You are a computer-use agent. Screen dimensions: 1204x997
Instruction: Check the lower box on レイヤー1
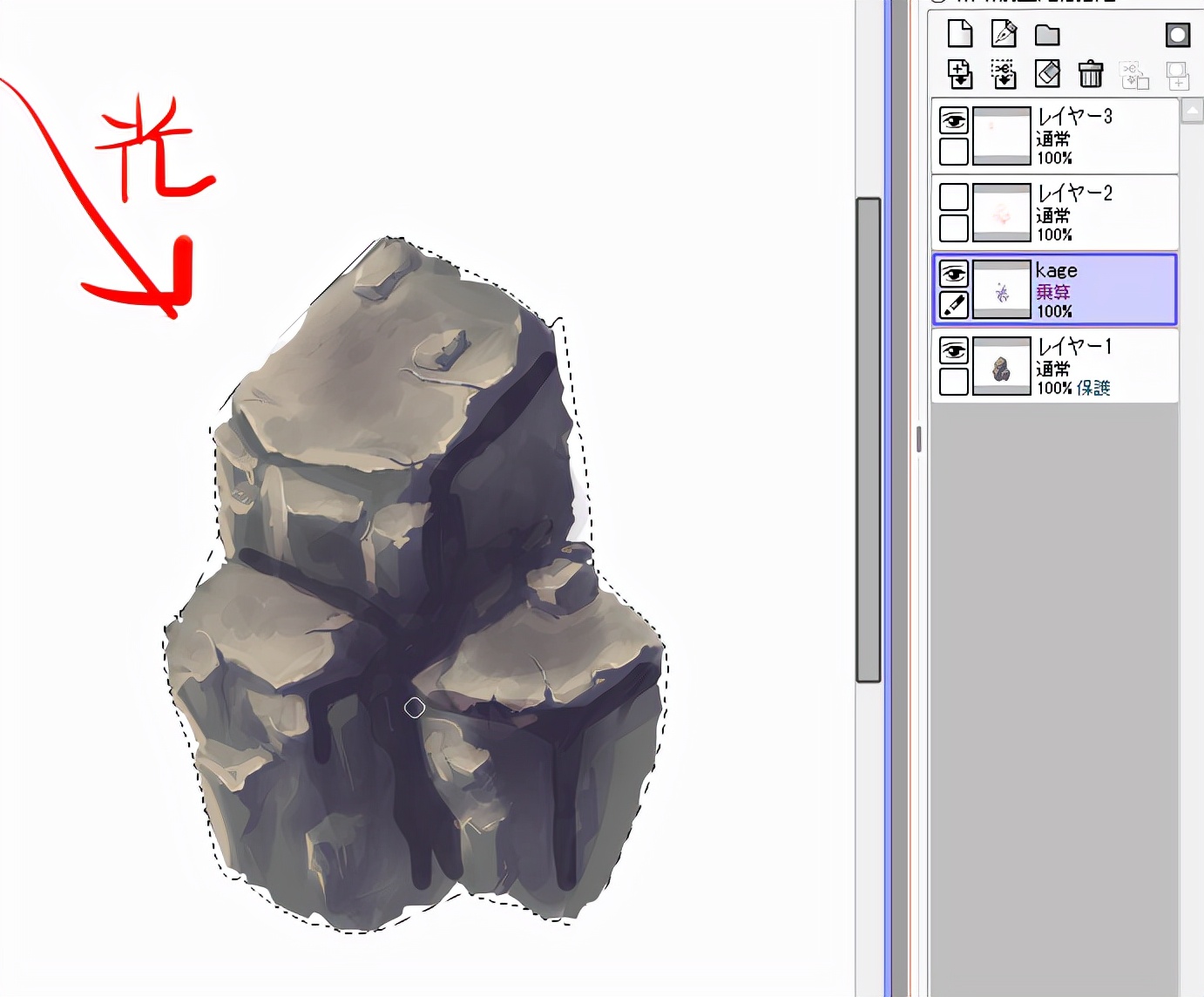(954, 382)
